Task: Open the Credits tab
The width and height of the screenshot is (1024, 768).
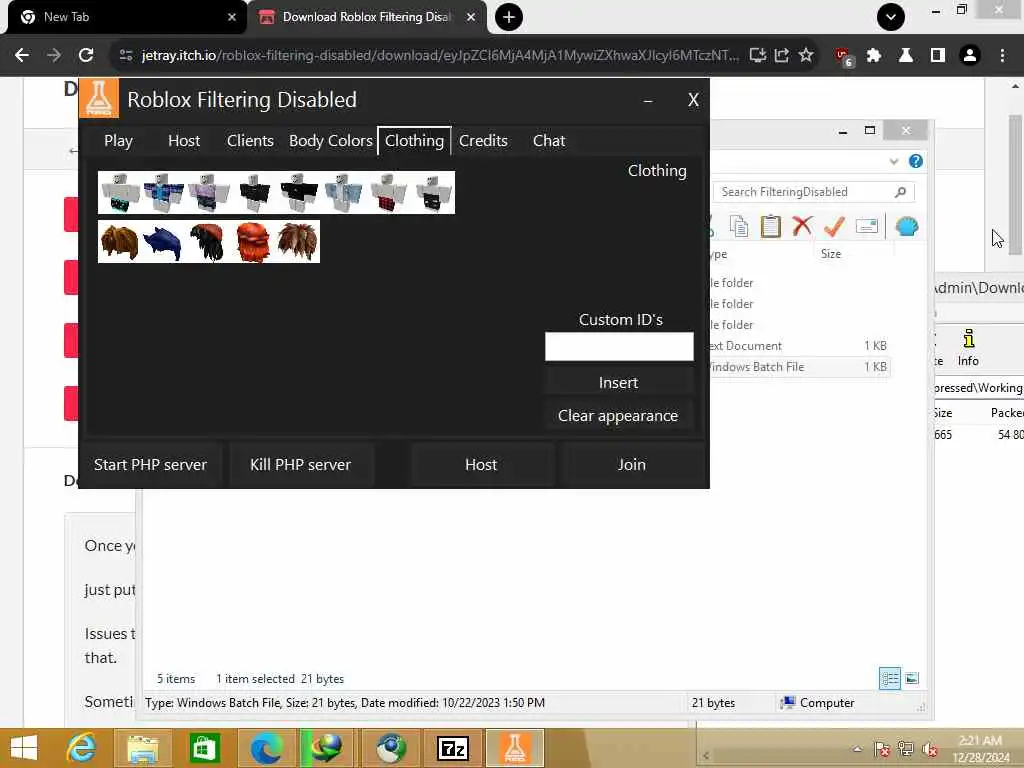Action: [483, 140]
